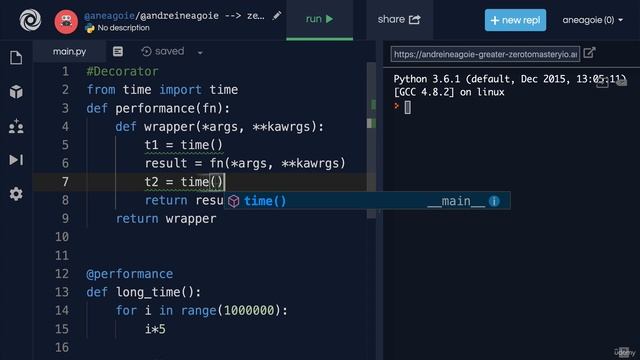Screen dimensions: 640x360
Task: Open the Repl.it home logo
Action: [30, 20]
